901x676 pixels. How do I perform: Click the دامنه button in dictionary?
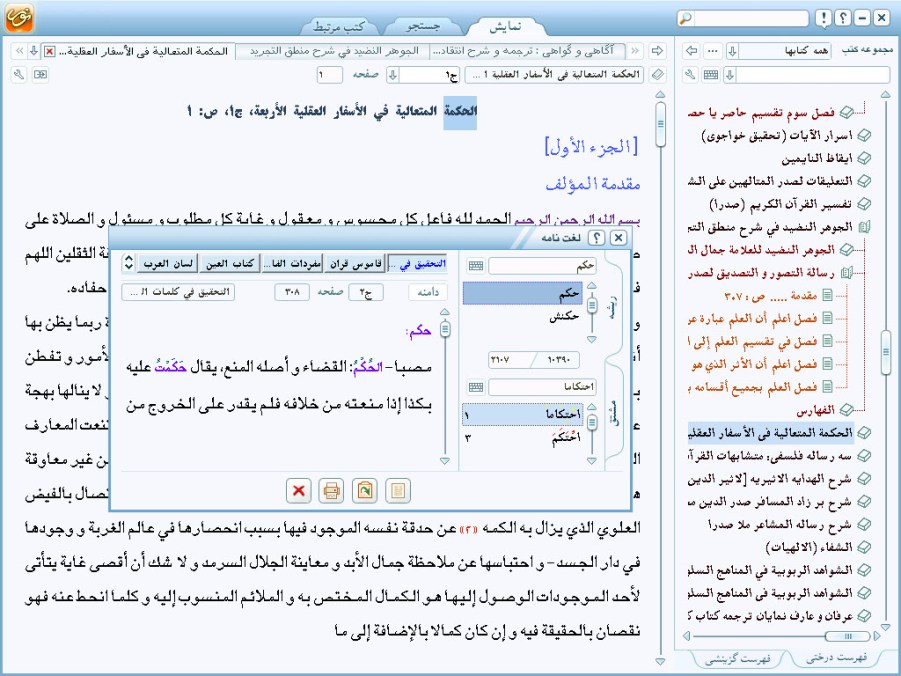click(428, 292)
